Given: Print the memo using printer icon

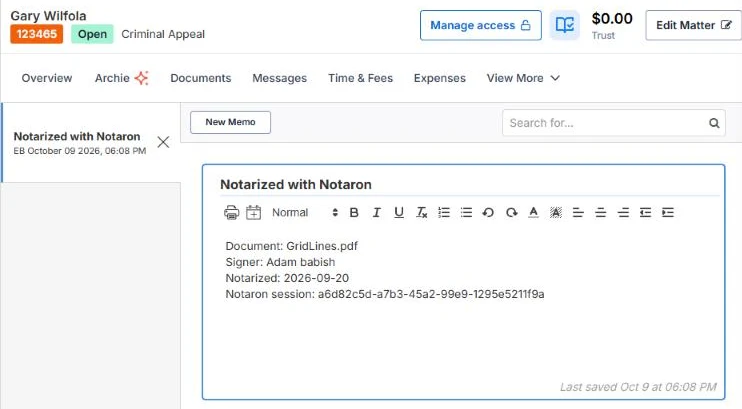Looking at the screenshot, I should 231,213.
